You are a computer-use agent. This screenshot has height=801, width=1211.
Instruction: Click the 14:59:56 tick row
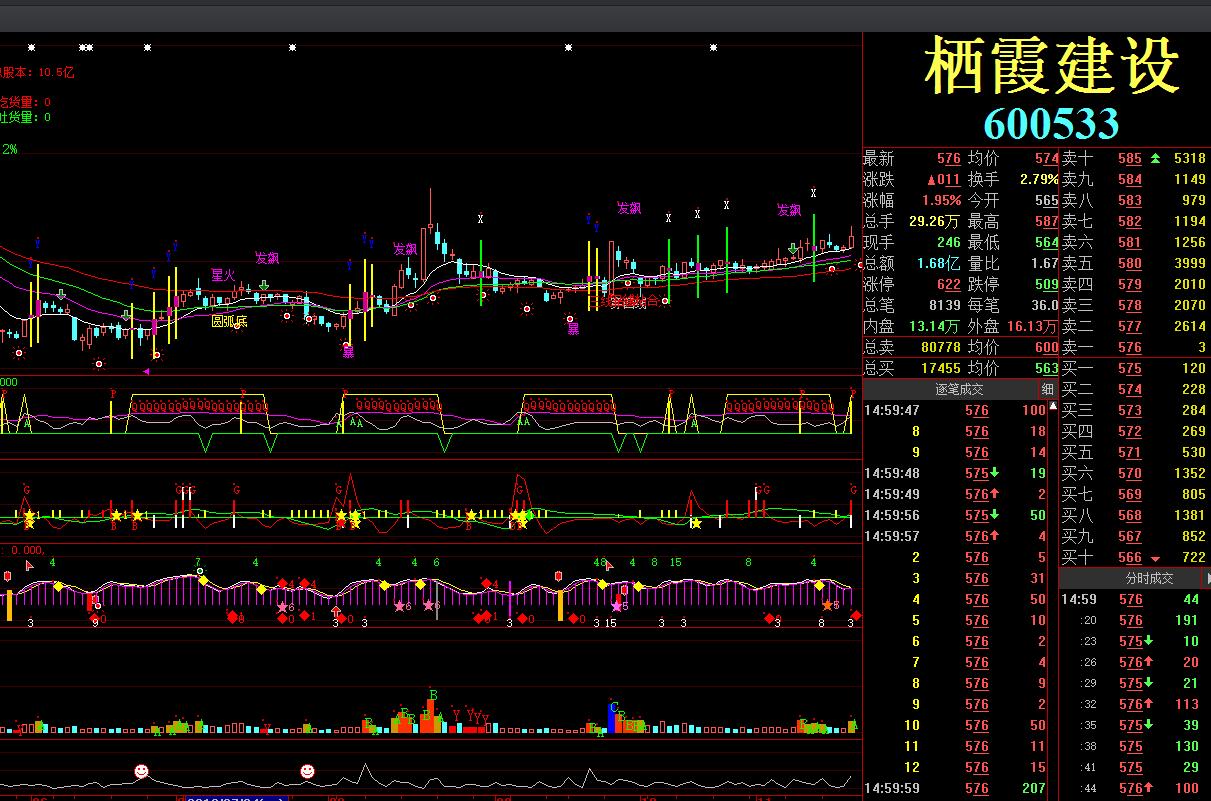(x=955, y=515)
